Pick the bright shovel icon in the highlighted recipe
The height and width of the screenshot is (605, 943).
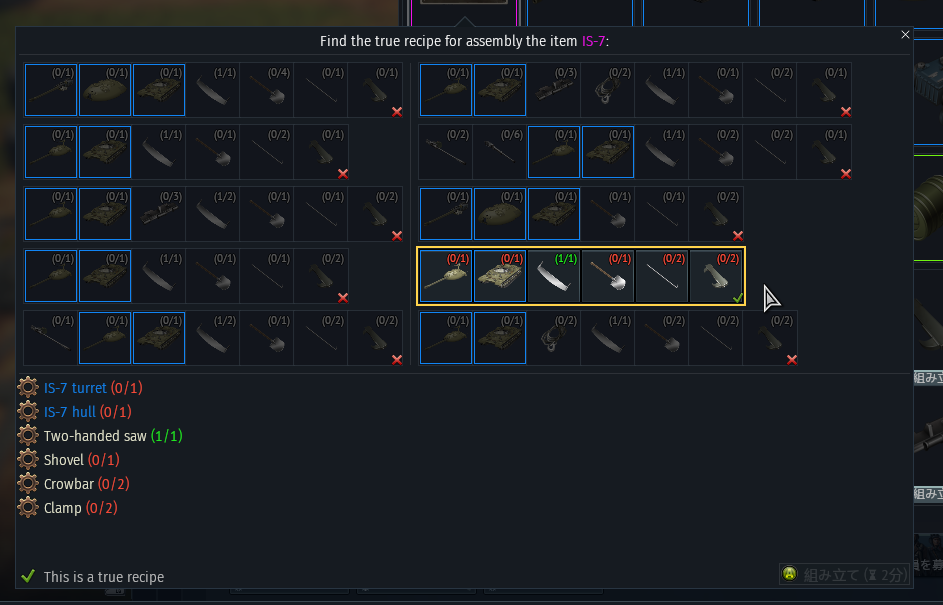pyautogui.click(x=608, y=276)
